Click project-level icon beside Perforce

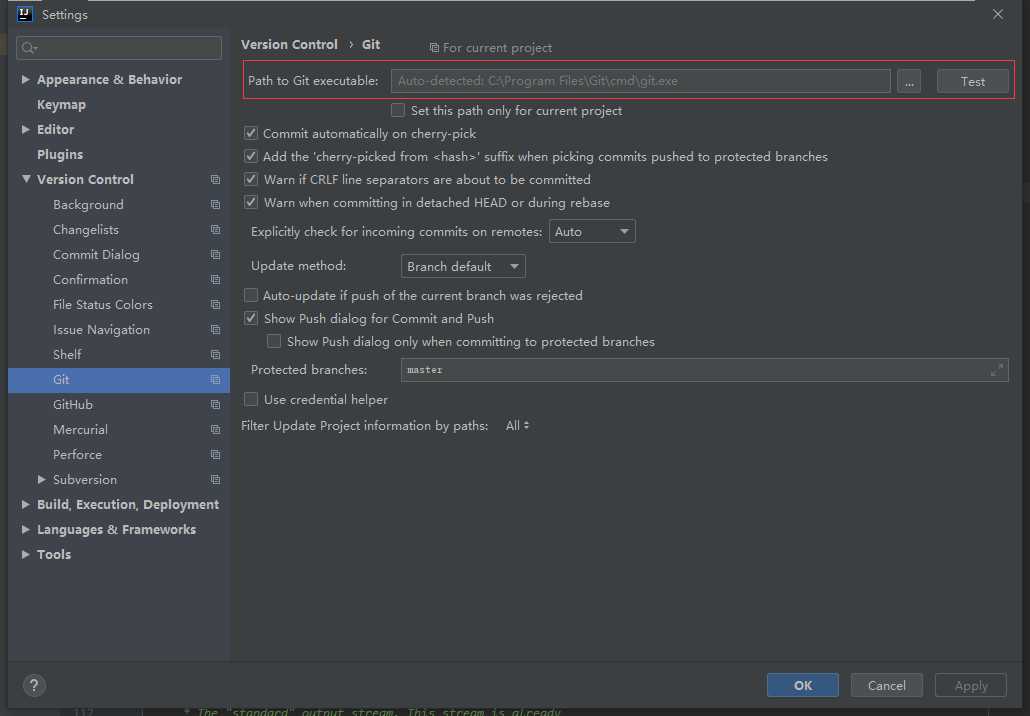215,455
